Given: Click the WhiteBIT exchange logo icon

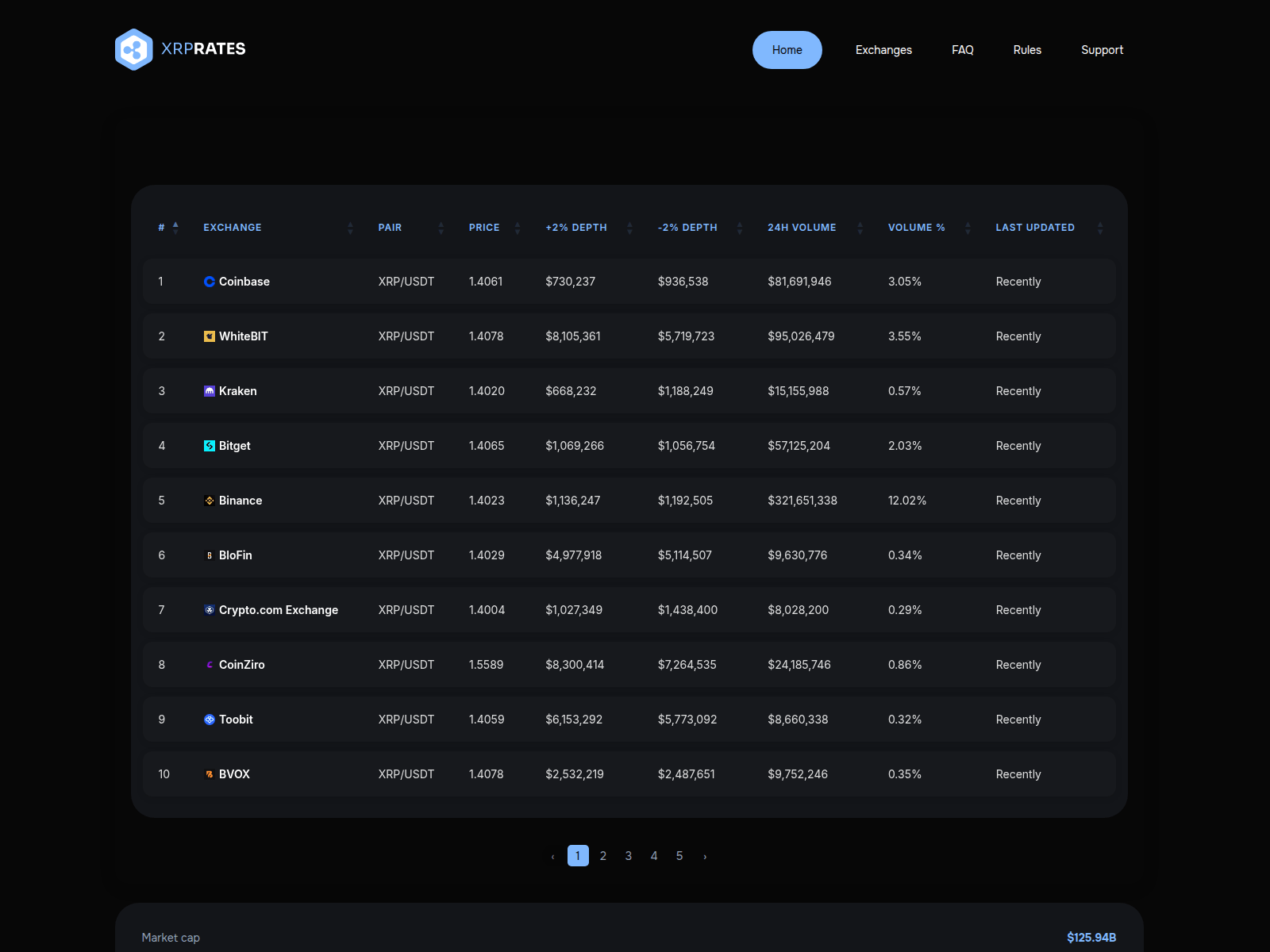Looking at the screenshot, I should [x=210, y=336].
